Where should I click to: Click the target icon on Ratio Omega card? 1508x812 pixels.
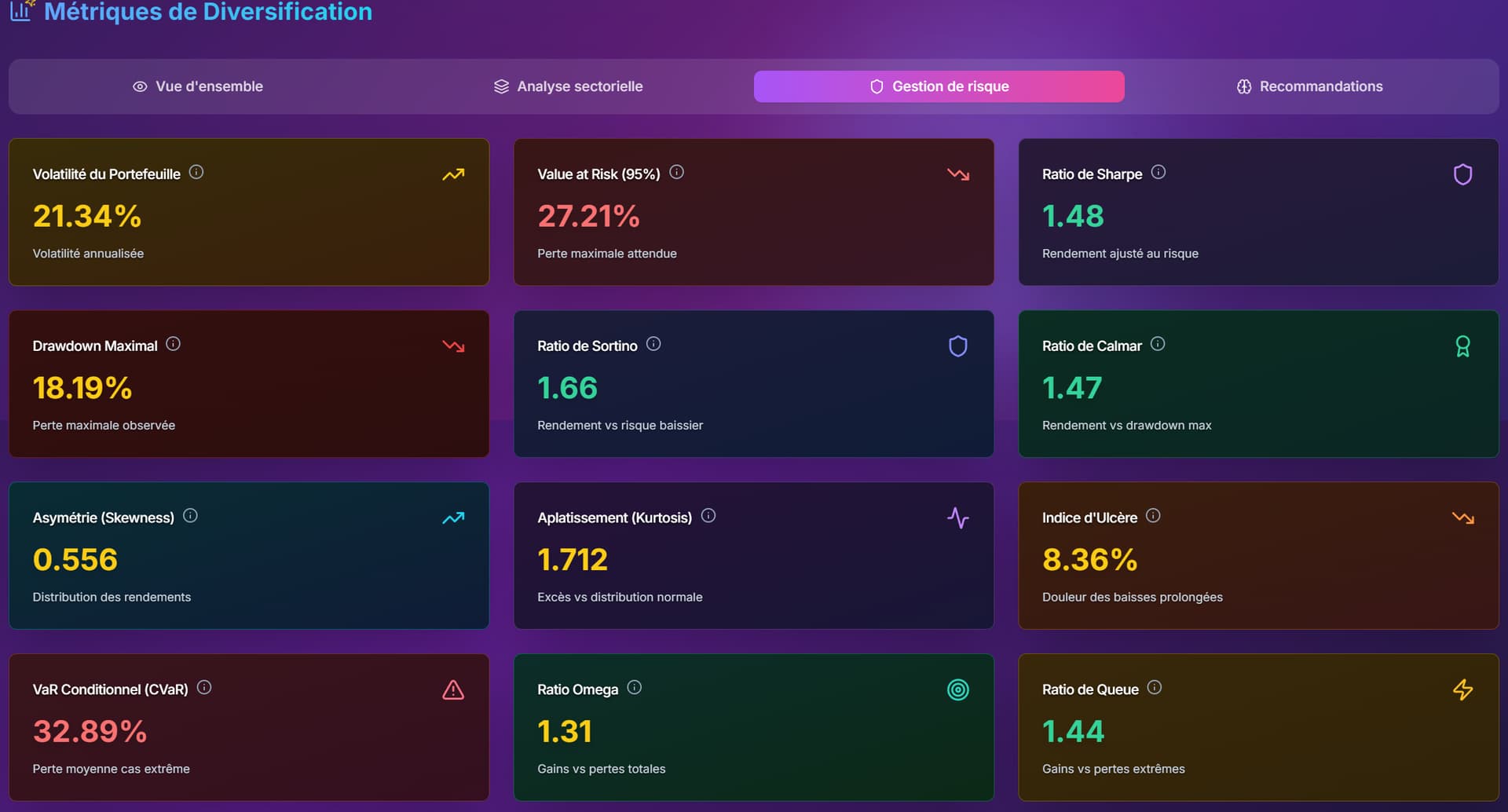957,690
